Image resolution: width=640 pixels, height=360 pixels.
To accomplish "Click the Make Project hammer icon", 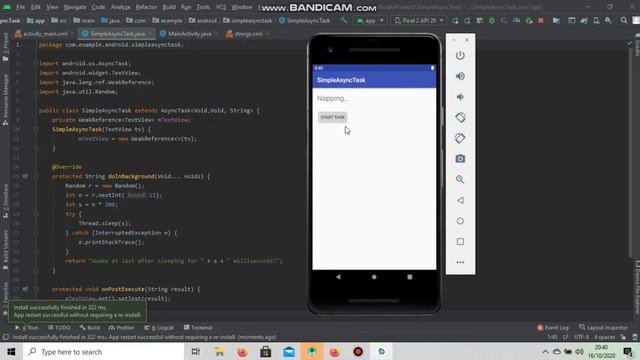I will pos(344,20).
